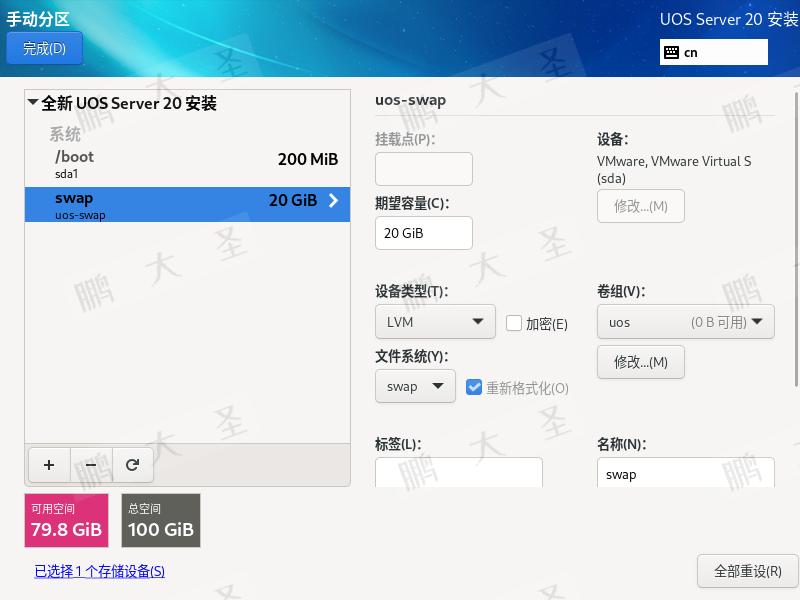800x600 pixels.
Task: Click the Done 完成(D) button
Action: pyautogui.click(x=44, y=48)
